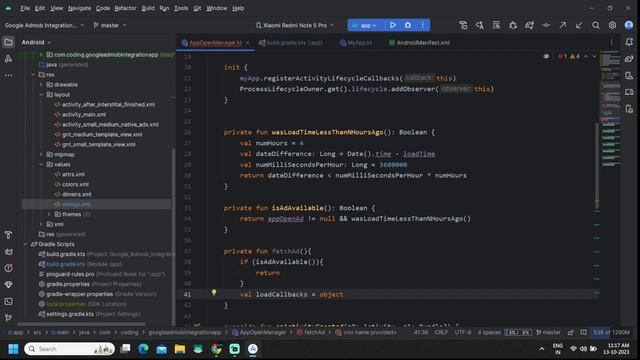The image size is (640, 360).
Task: Open user account avatar icon
Action: coord(629,25)
